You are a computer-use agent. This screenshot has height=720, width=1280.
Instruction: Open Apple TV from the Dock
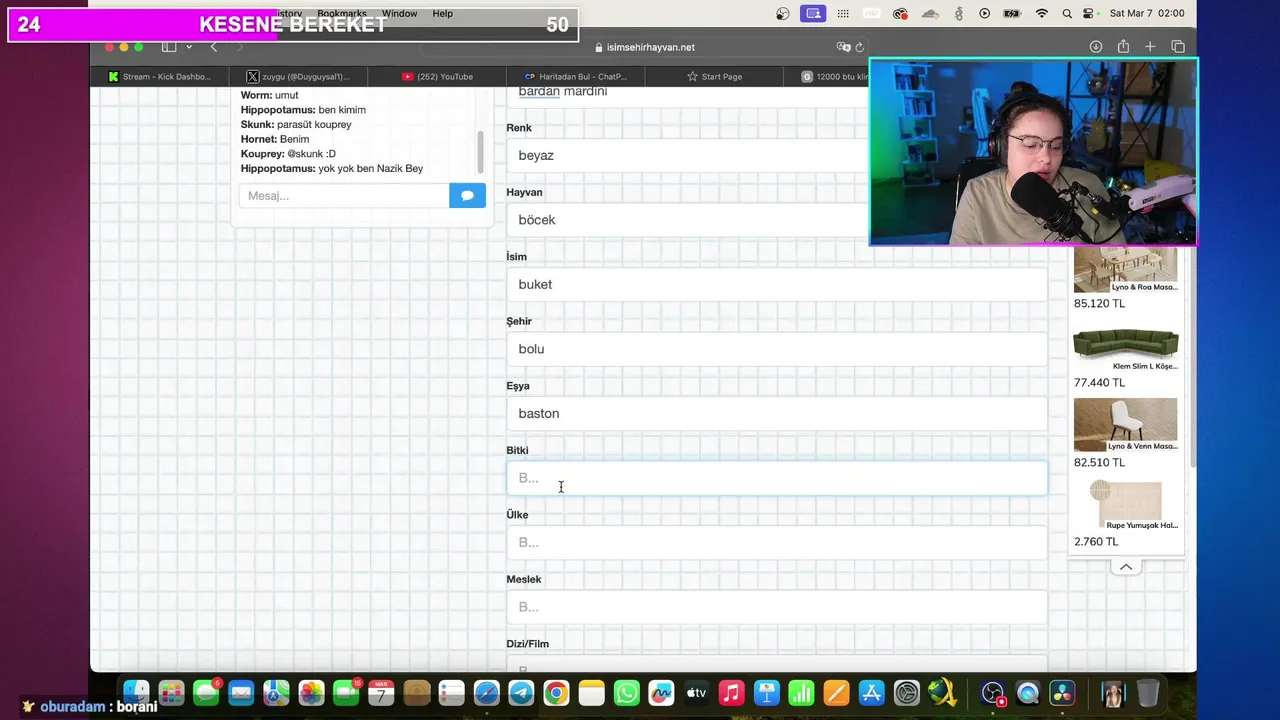pos(696,692)
